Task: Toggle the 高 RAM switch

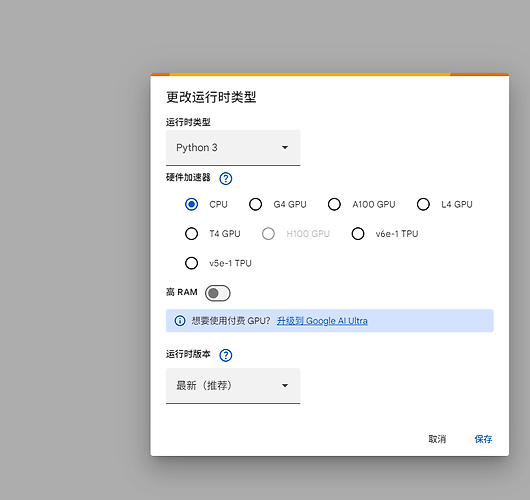Action: click(x=218, y=293)
